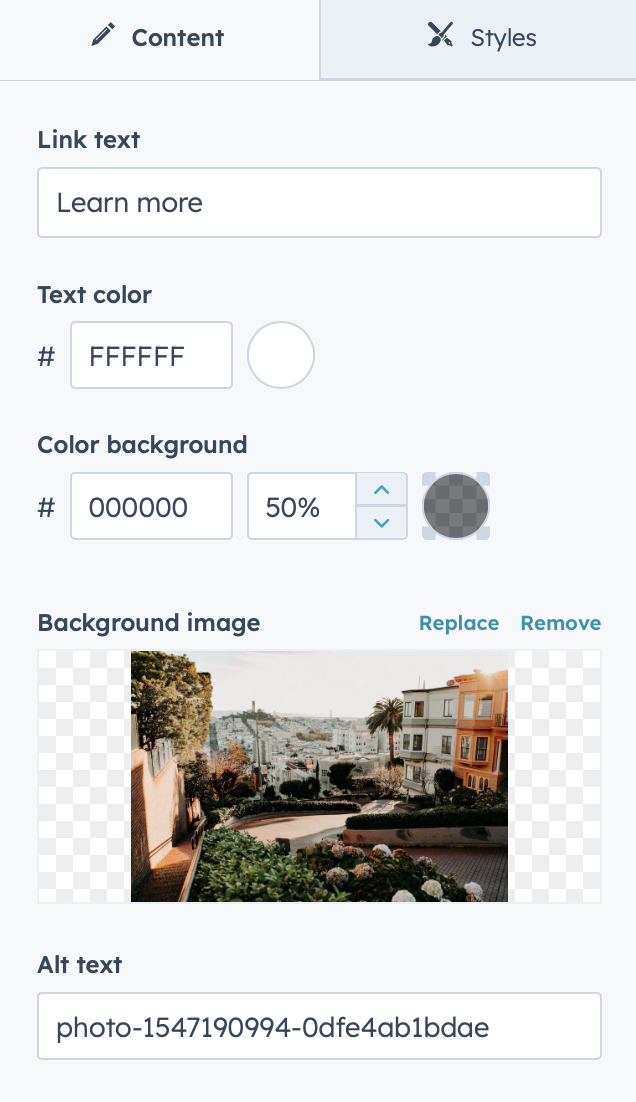Decrease background opacity with the down arrow
Viewport: 636px width, 1102px height.
[x=382, y=523]
